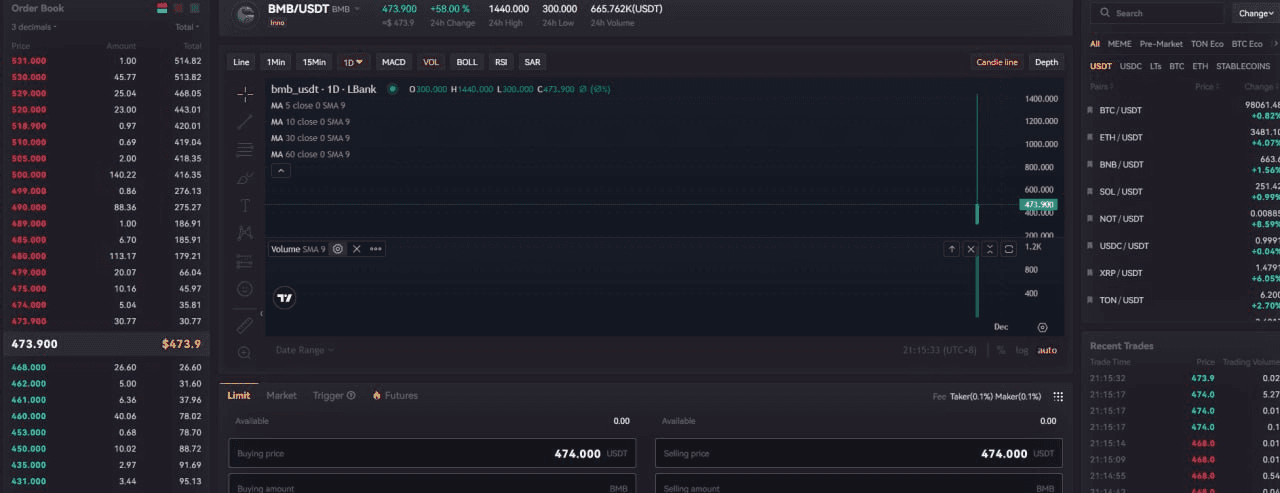Open the Date Range dropdown
Image resolution: width=1280 pixels, height=493 pixels.
point(305,350)
